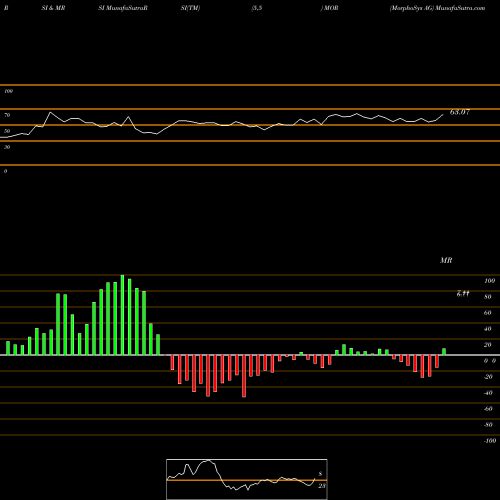Open the mini overview chart thumbnail
The height and width of the screenshot is (500, 500).
[247, 479]
